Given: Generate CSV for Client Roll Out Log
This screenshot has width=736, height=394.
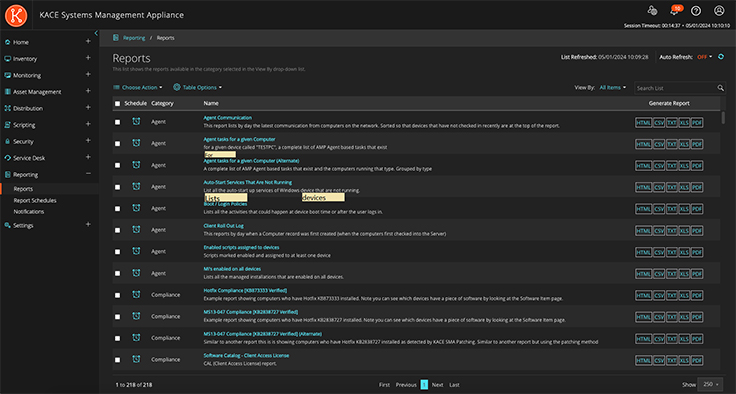Looking at the screenshot, I should pyautogui.click(x=659, y=231).
